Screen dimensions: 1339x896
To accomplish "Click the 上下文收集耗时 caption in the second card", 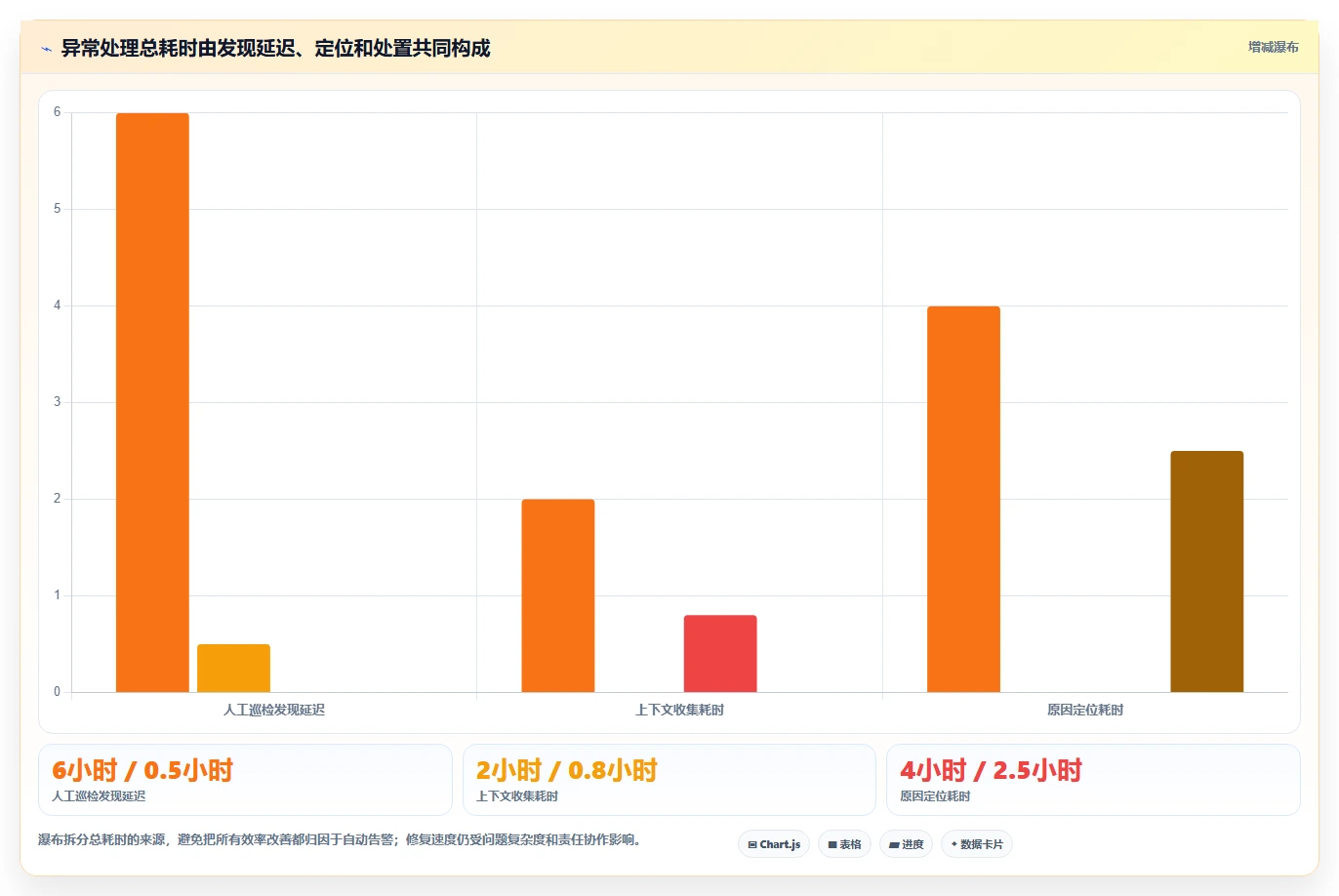I will pos(517,796).
